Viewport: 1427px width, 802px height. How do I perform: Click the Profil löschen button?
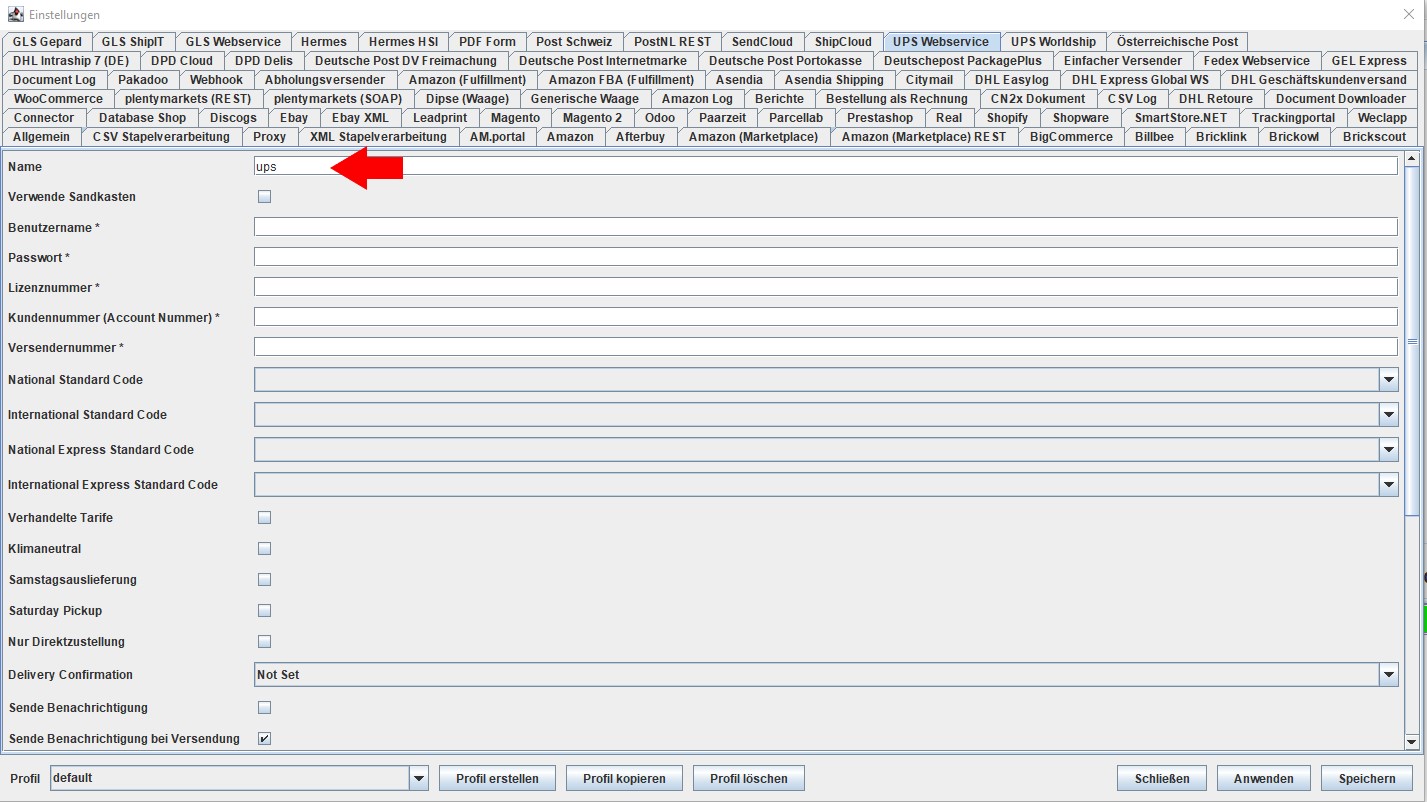point(748,778)
